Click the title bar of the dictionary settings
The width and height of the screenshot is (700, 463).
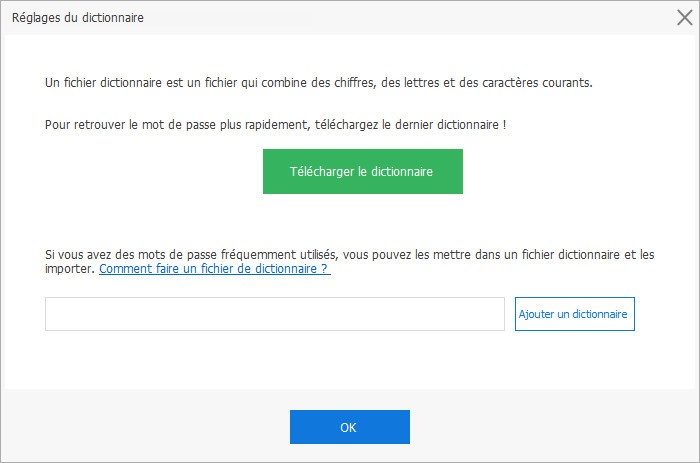click(300, 18)
